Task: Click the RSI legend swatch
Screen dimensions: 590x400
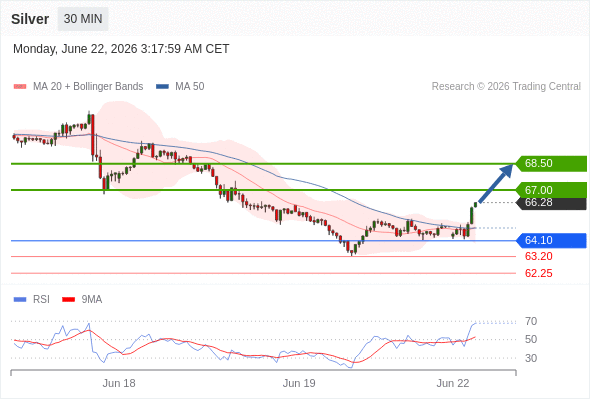Action: (20, 300)
